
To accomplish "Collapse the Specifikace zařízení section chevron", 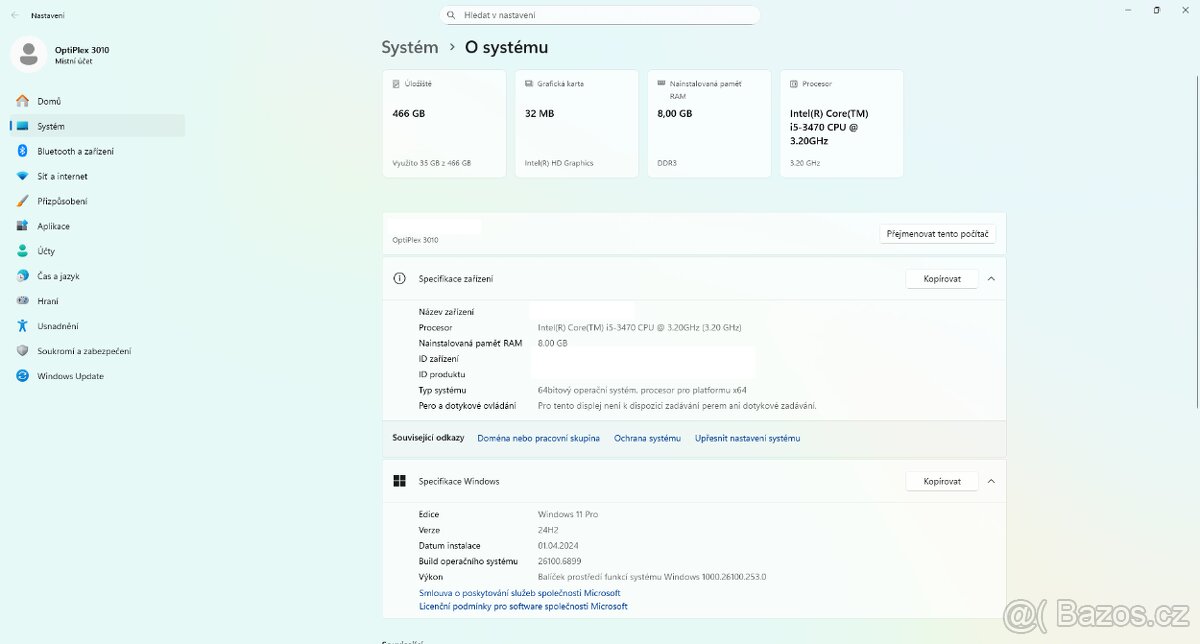I will (991, 279).
